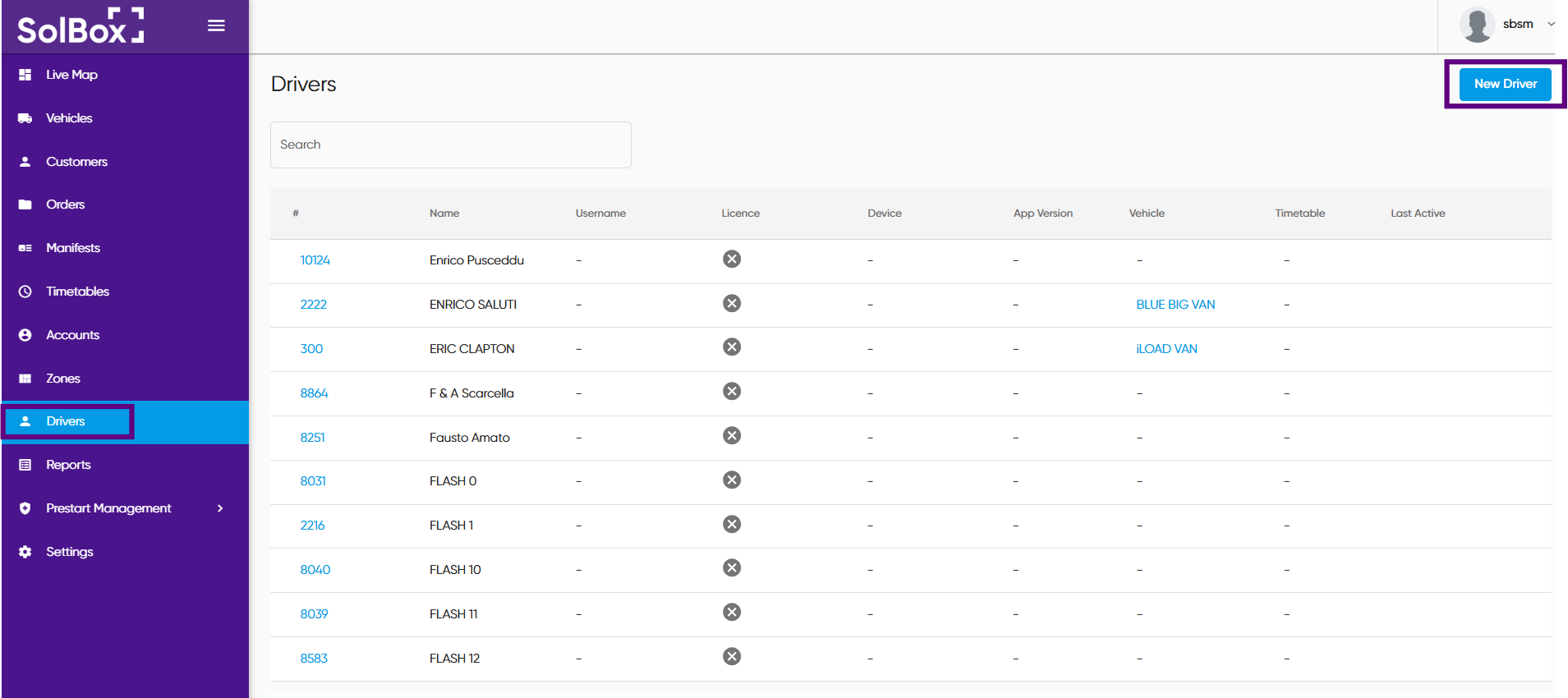This screenshot has height=698, width=1568.
Task: Click the Settings gear icon
Action: tap(25, 552)
